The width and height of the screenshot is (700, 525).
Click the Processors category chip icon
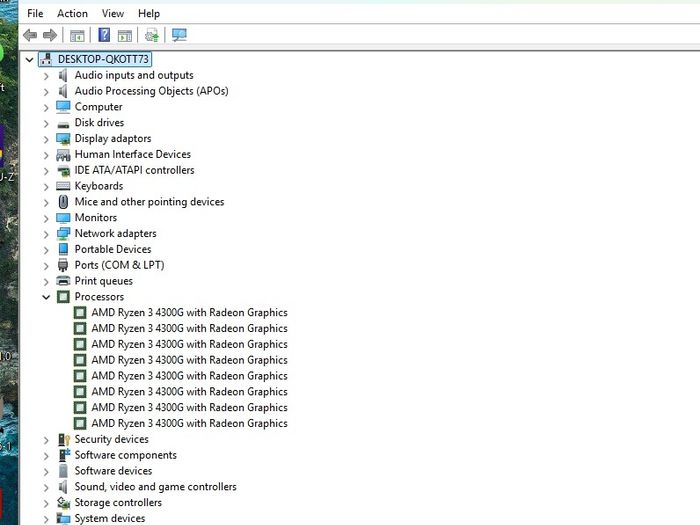point(63,297)
